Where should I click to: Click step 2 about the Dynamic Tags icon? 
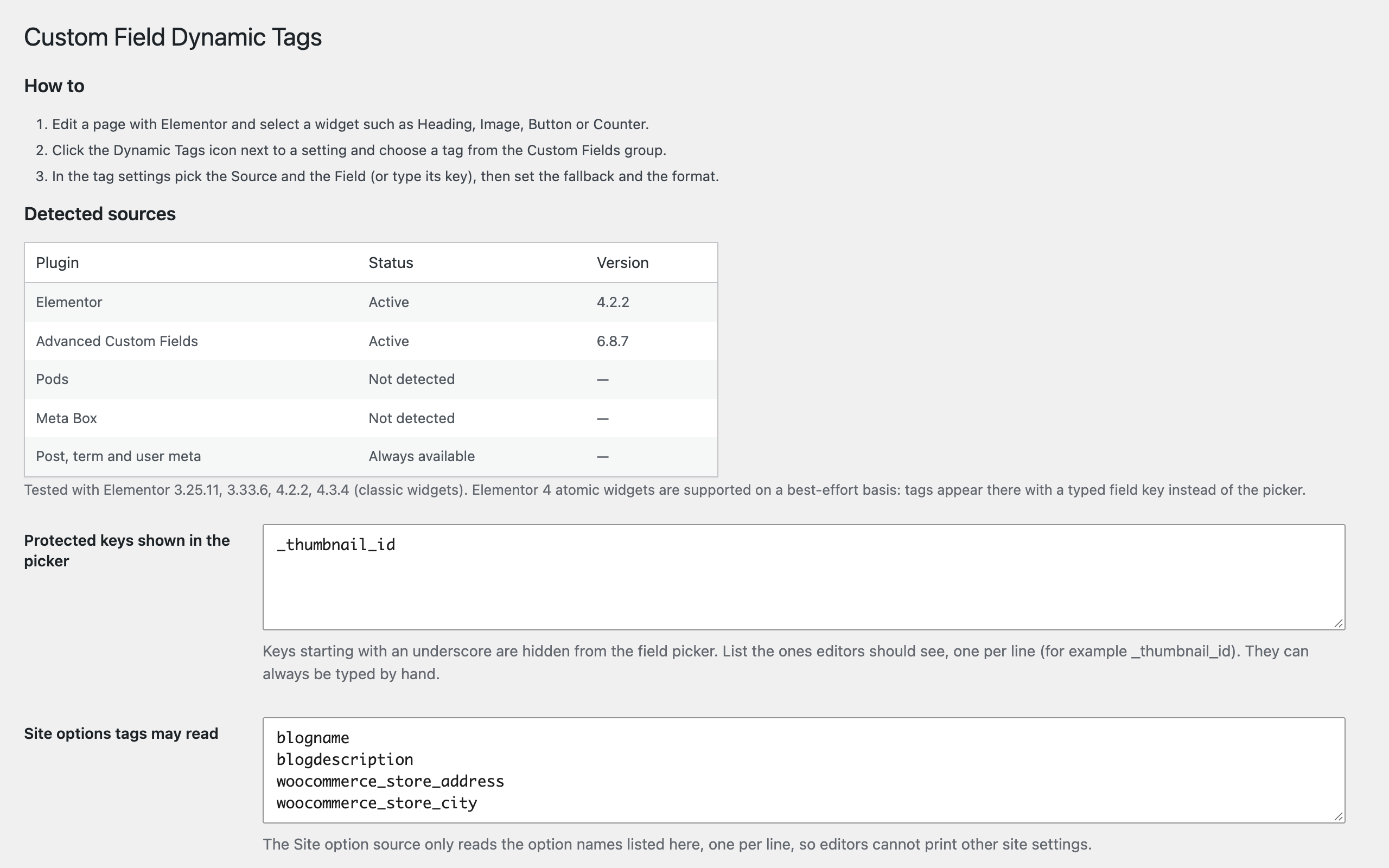click(x=359, y=150)
